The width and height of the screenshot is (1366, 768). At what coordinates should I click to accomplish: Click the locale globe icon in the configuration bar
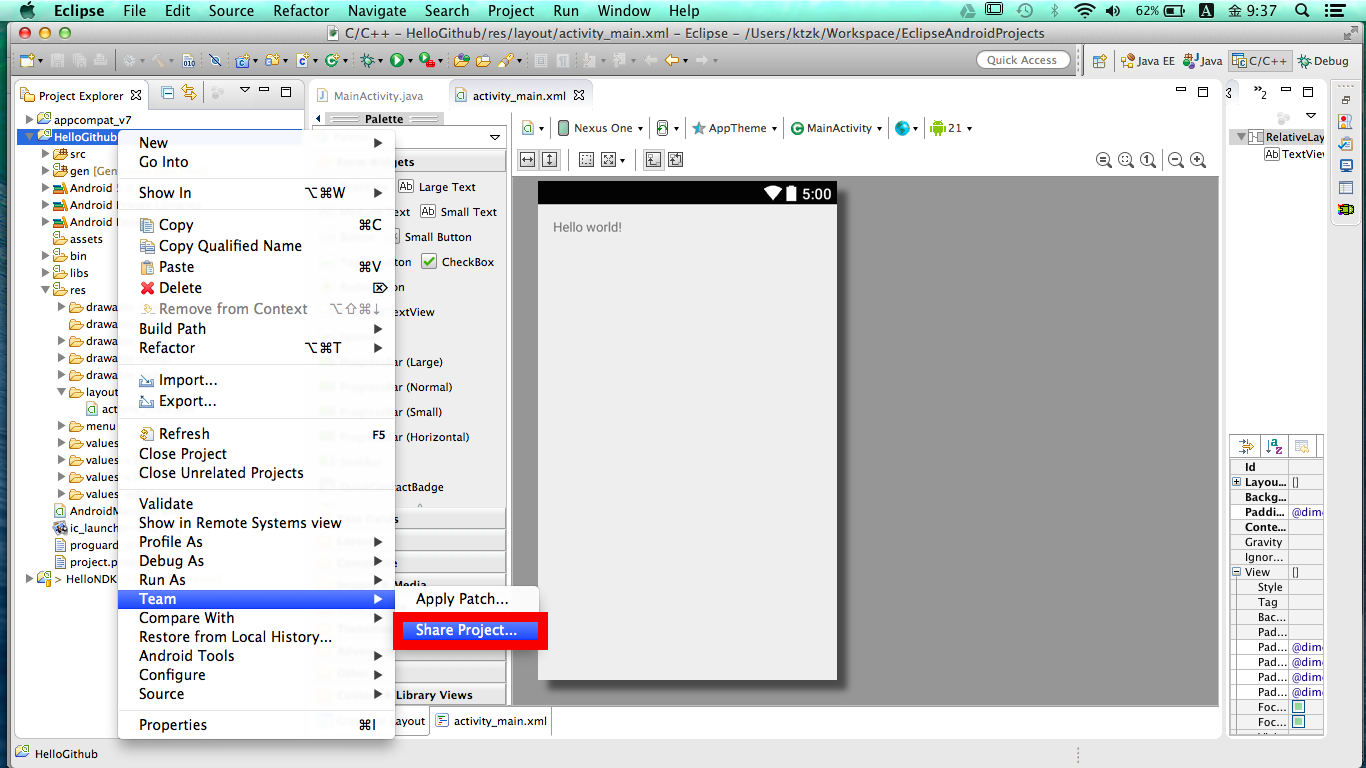pos(903,128)
